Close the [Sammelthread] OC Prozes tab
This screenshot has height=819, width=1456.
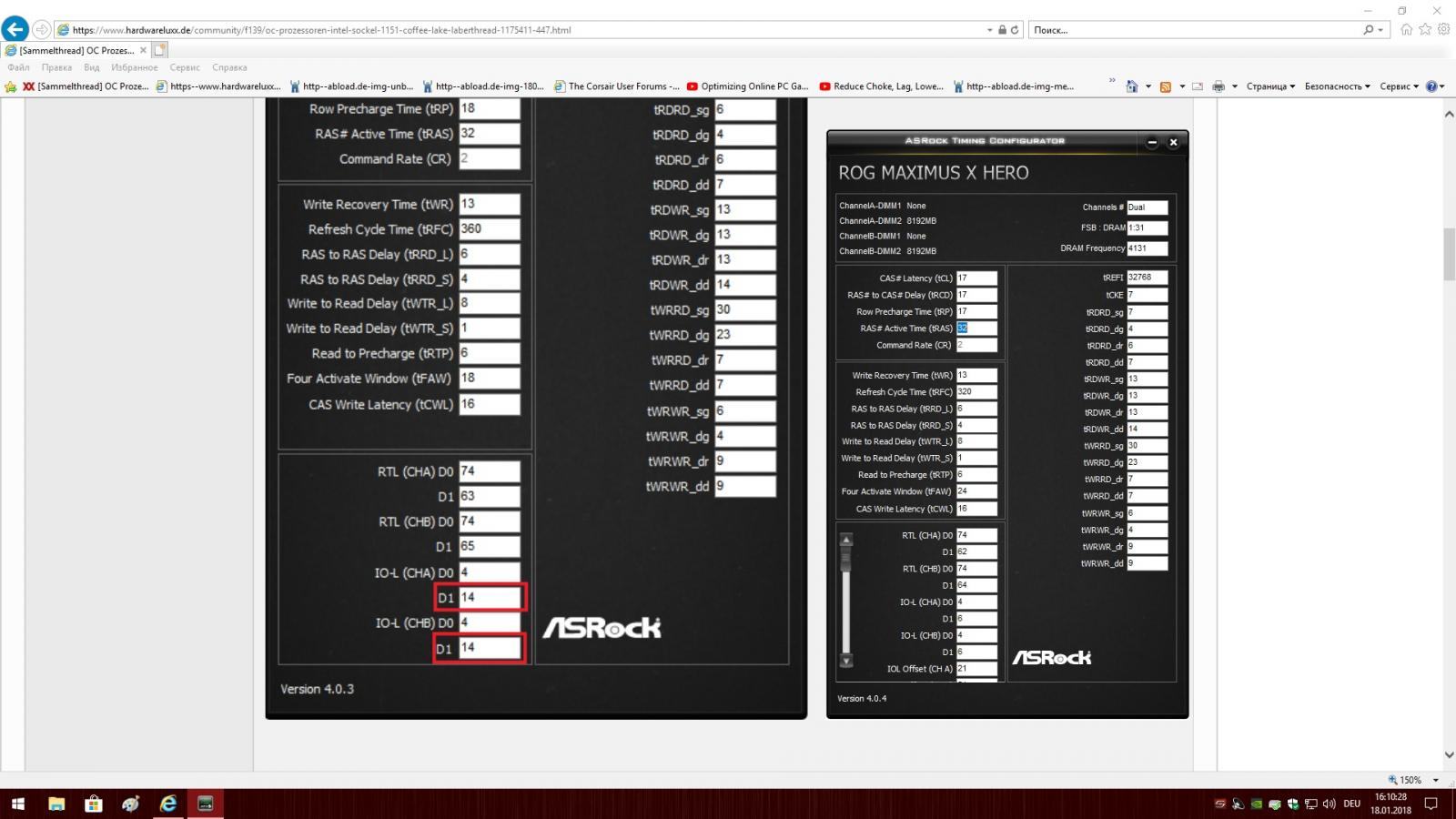(143, 50)
